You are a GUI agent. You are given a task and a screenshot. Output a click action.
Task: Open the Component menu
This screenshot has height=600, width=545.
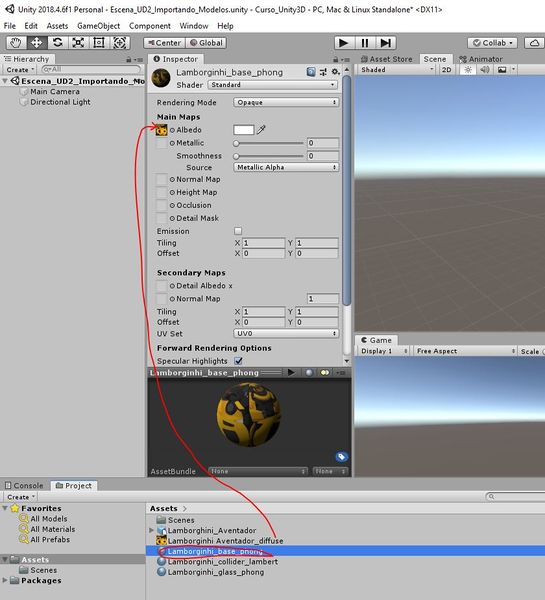coord(150,26)
